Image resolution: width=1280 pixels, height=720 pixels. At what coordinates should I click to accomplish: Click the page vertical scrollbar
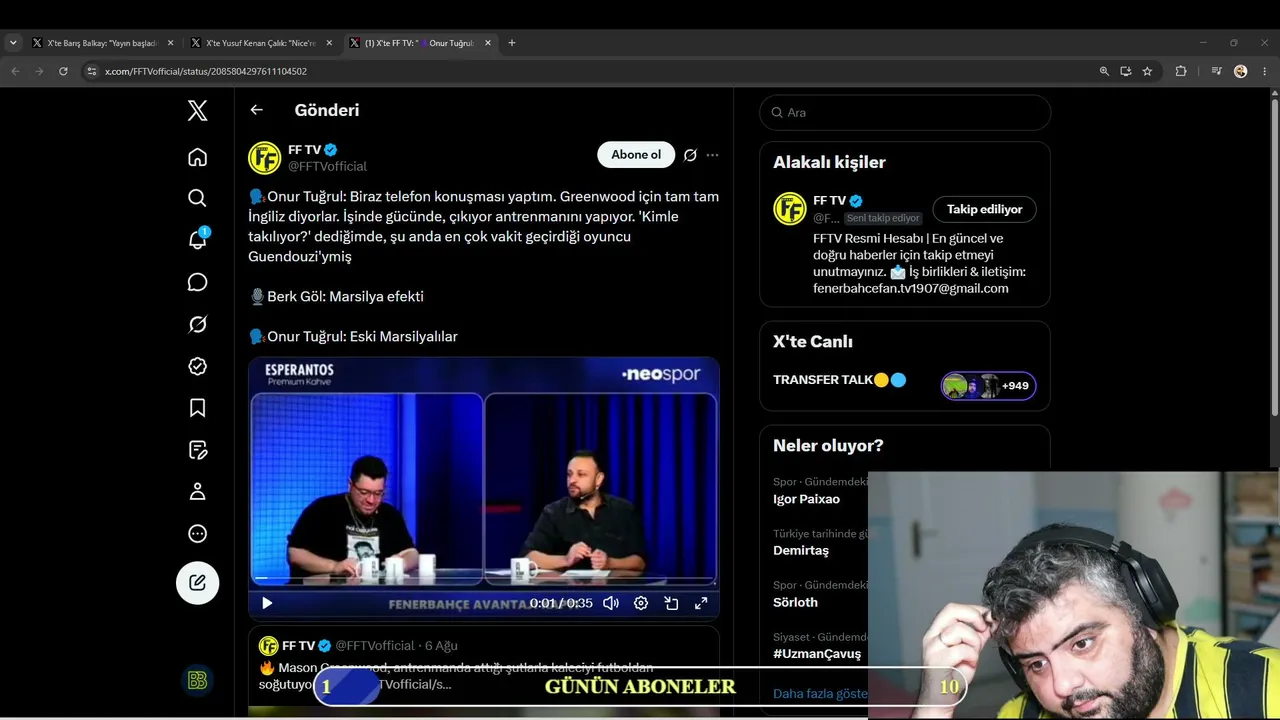tap(1275, 257)
